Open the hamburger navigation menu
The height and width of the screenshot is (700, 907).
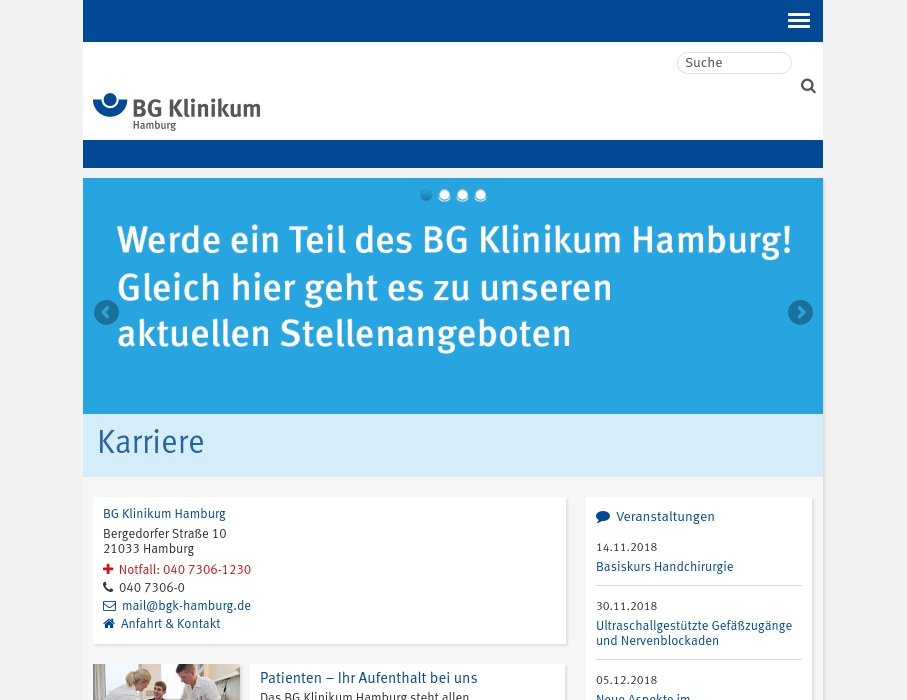(x=798, y=20)
